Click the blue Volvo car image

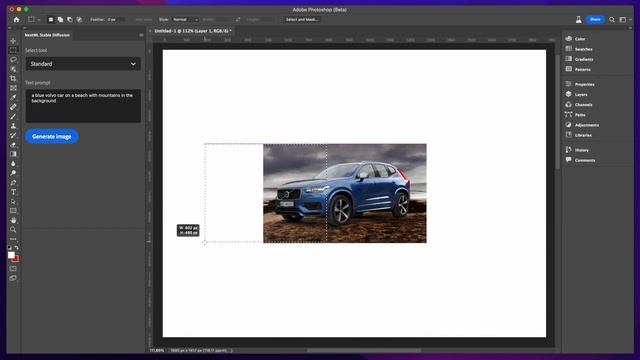[x=345, y=193]
